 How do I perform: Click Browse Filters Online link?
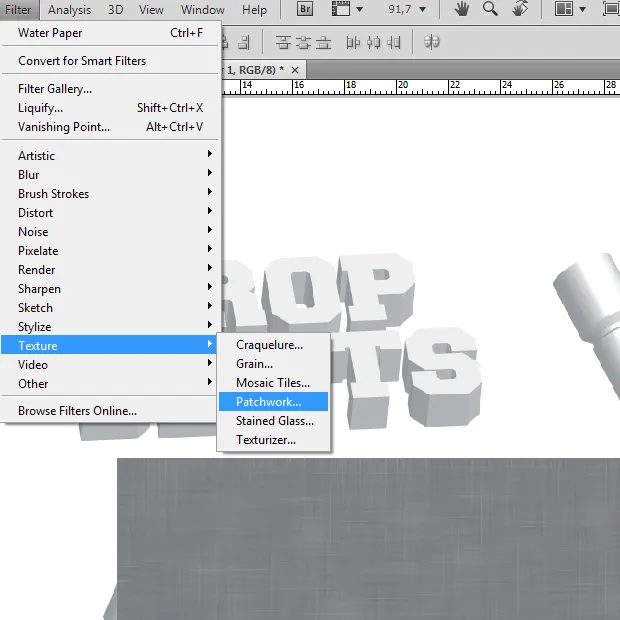pos(77,411)
